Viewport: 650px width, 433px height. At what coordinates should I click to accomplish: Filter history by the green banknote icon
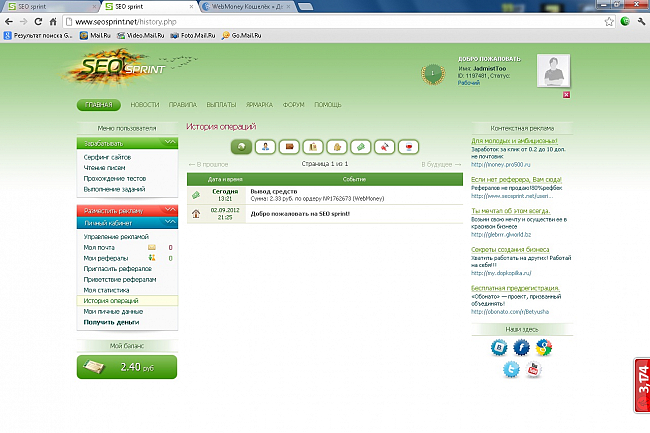pos(361,147)
